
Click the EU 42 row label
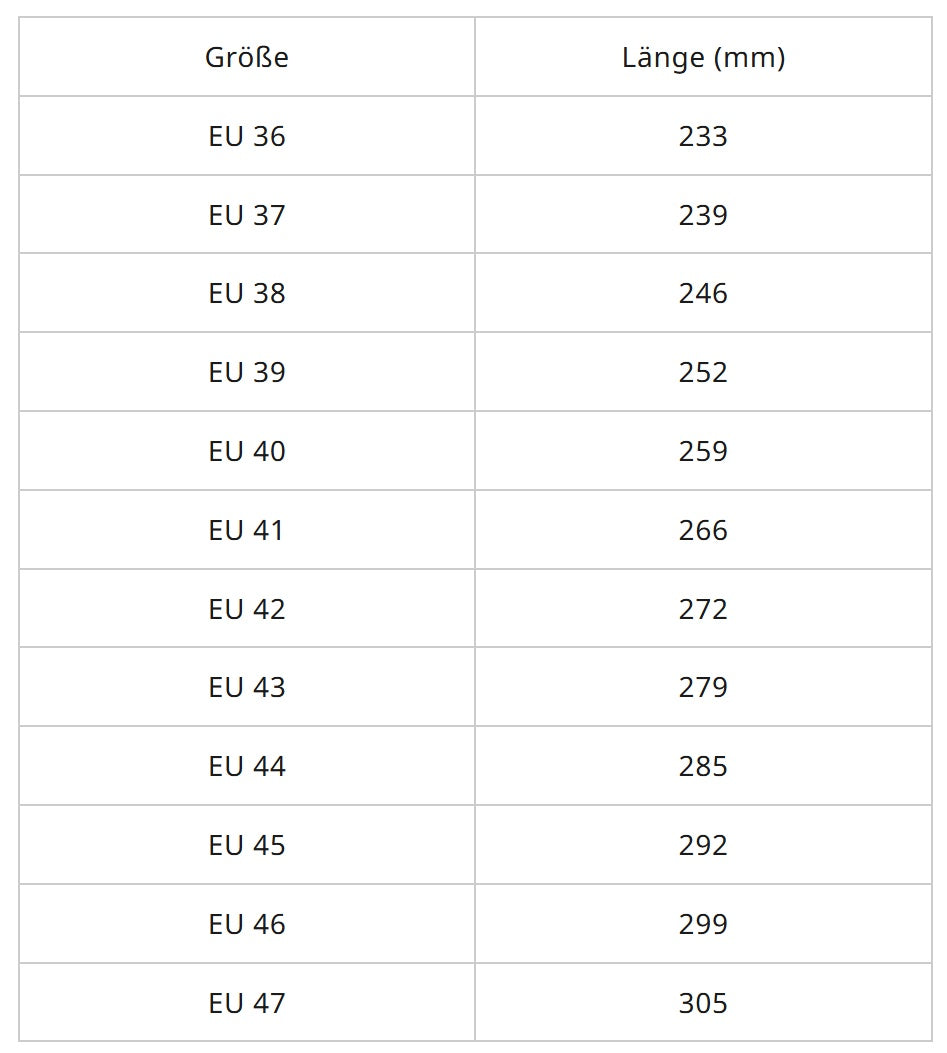click(x=247, y=609)
